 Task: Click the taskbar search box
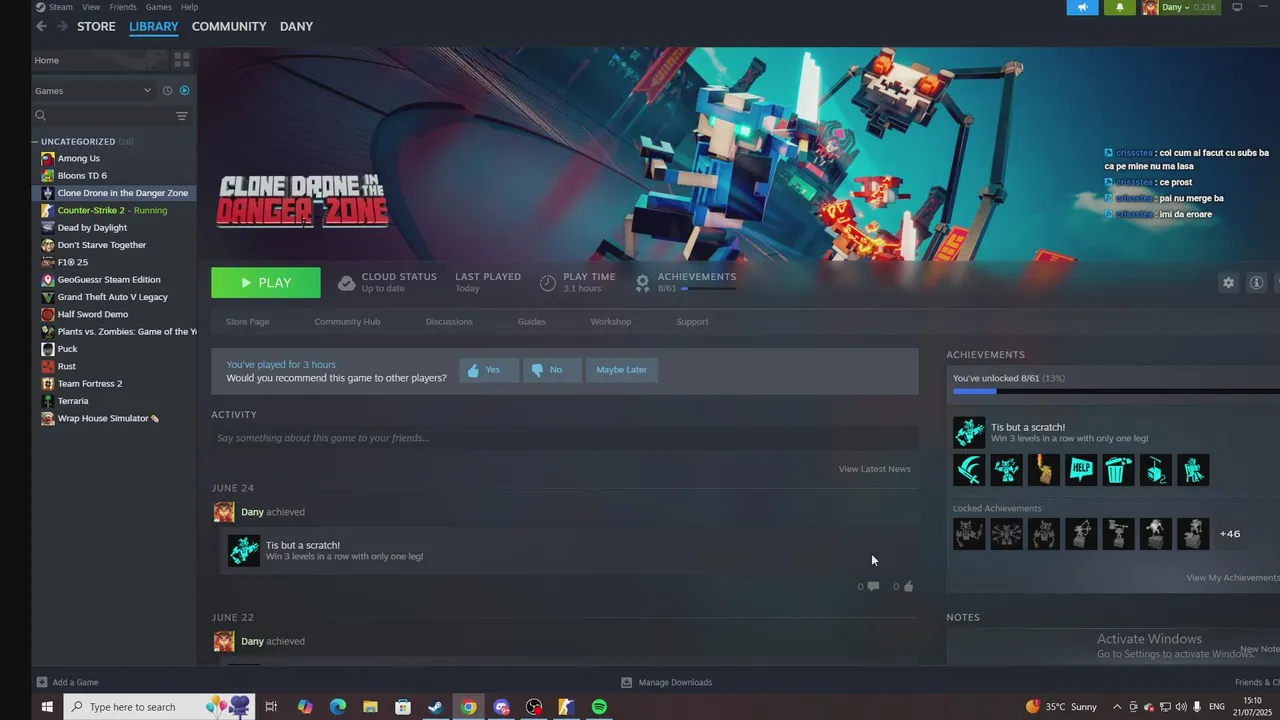tap(159, 707)
